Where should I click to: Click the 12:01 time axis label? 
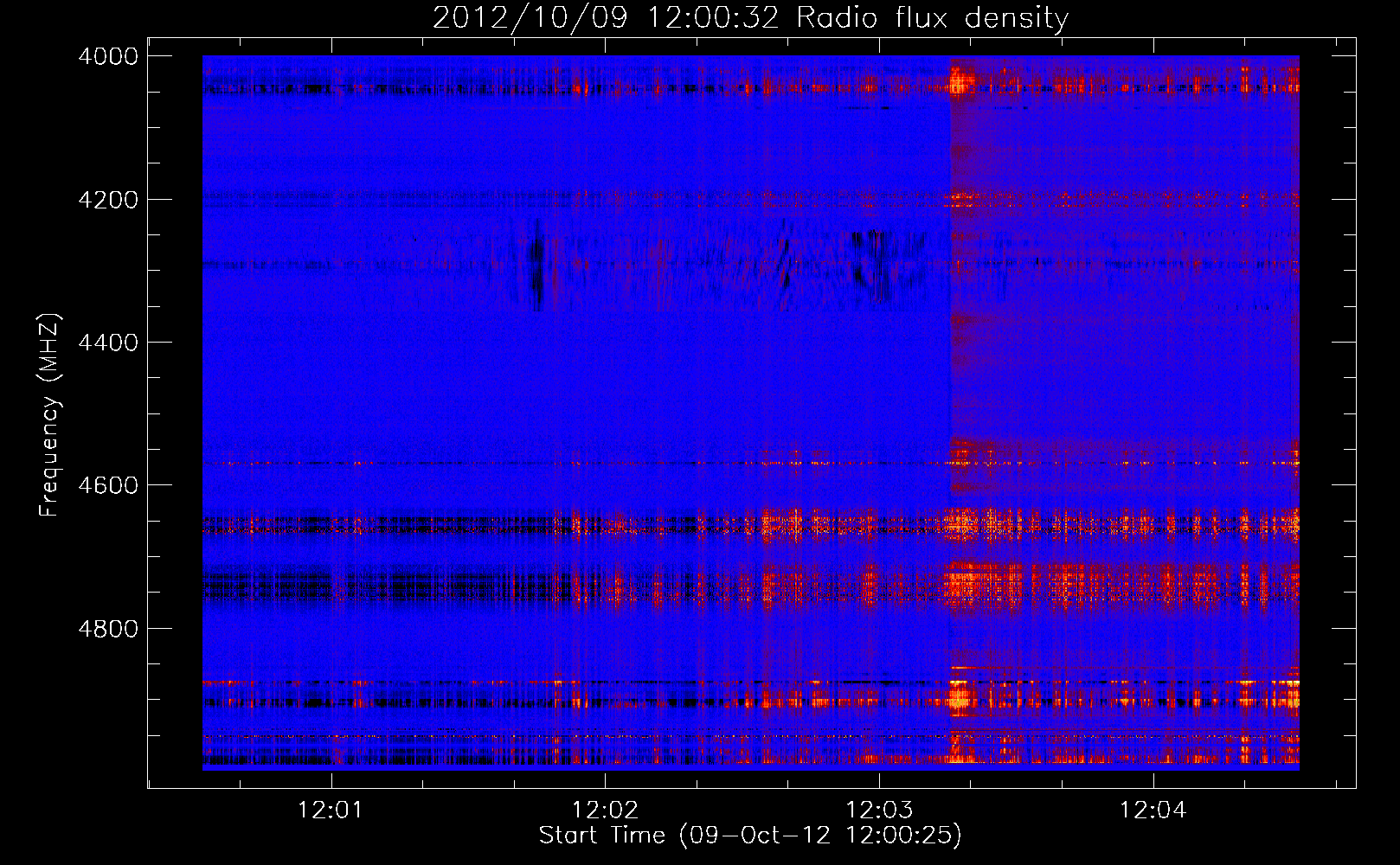330,811
